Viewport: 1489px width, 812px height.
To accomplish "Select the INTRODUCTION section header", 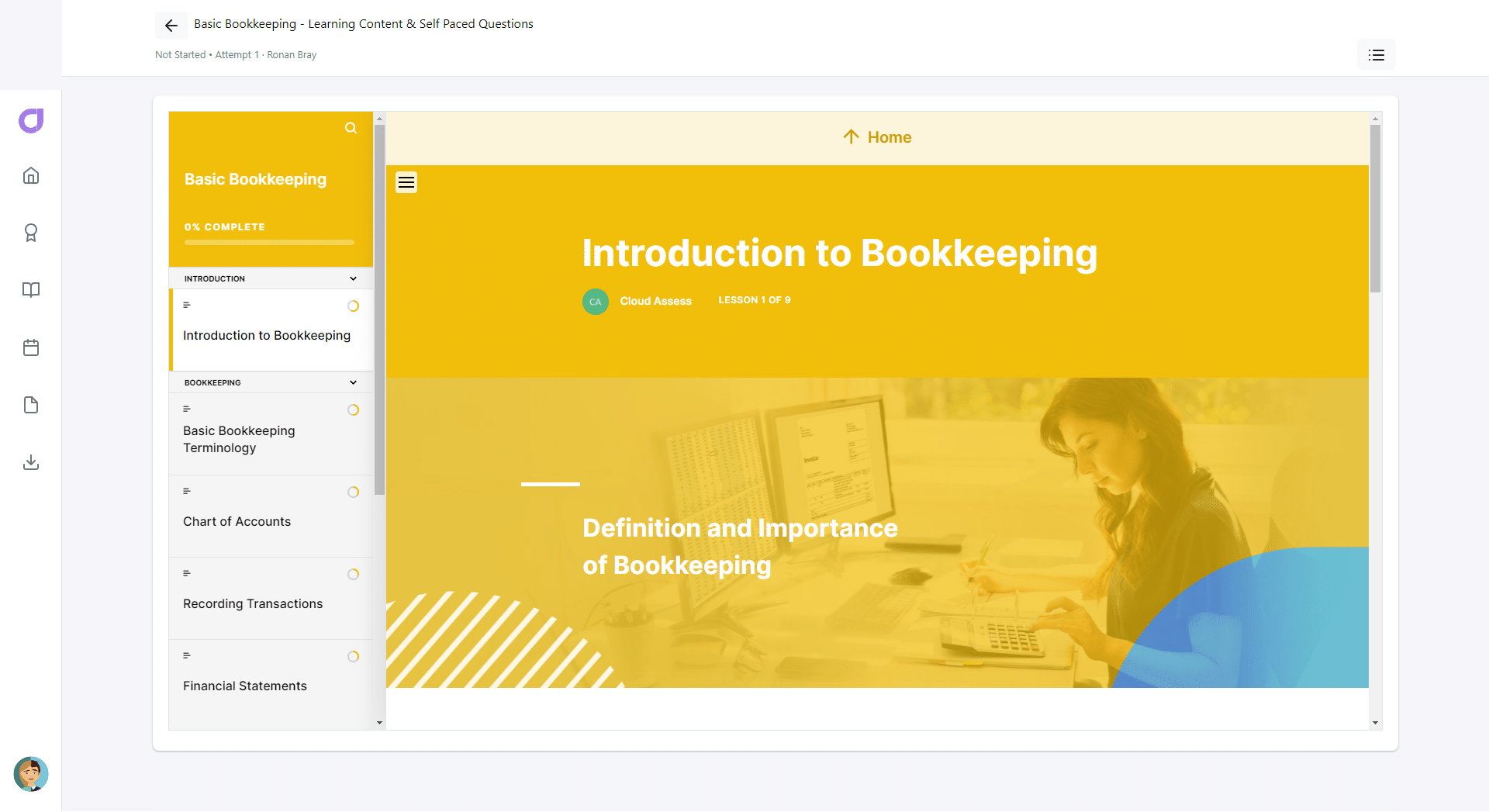I will pyautogui.click(x=271, y=278).
